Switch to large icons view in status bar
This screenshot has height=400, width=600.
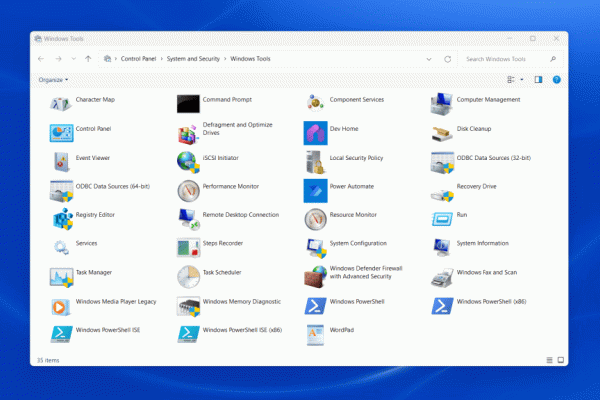pyautogui.click(x=561, y=359)
